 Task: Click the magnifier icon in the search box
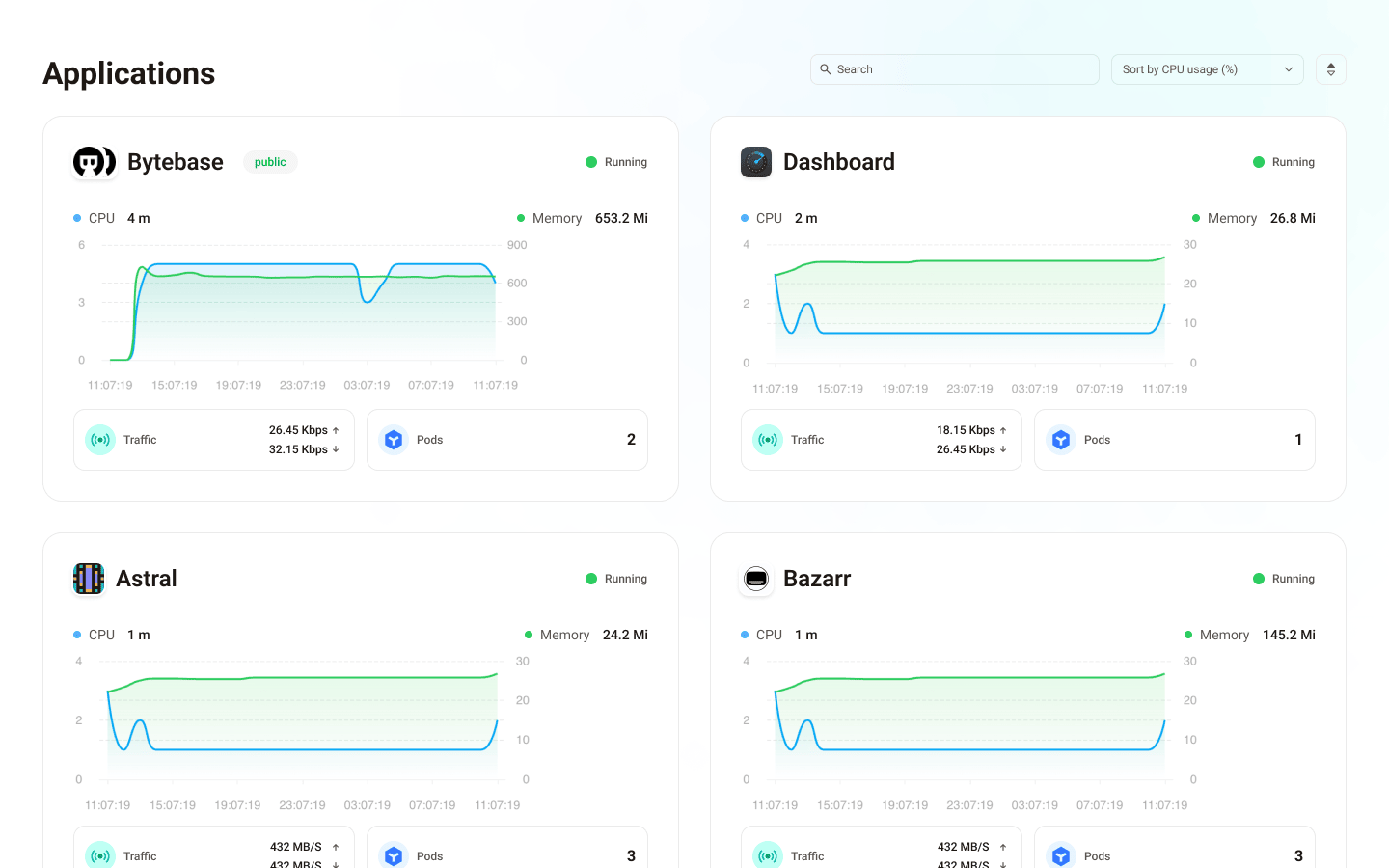click(826, 69)
